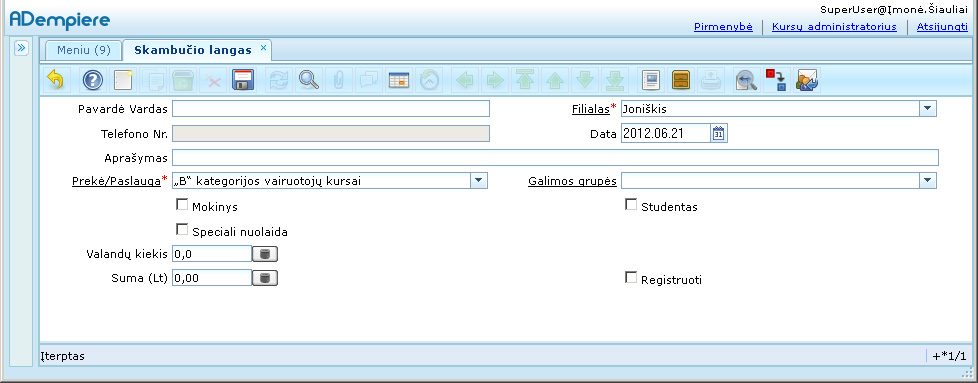
Task: Switch to the Meniu (9) tab
Action: pyautogui.click(x=84, y=50)
